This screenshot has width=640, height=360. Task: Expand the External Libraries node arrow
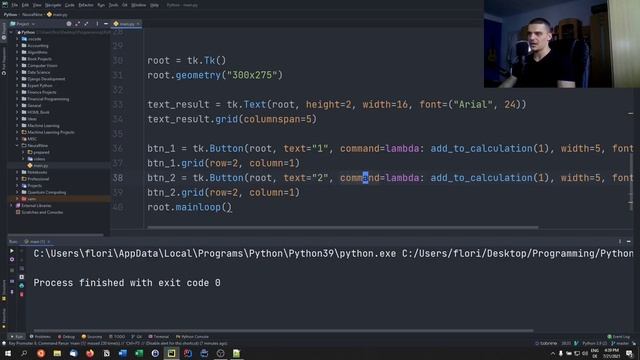pos(12,206)
